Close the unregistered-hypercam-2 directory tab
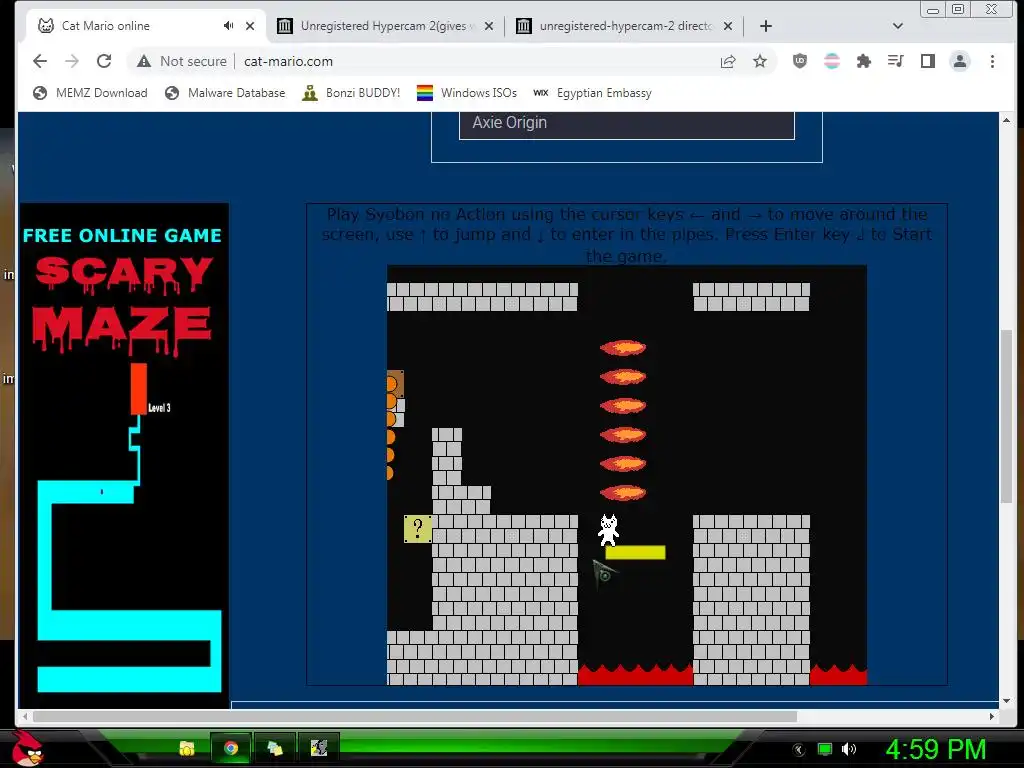 728,26
